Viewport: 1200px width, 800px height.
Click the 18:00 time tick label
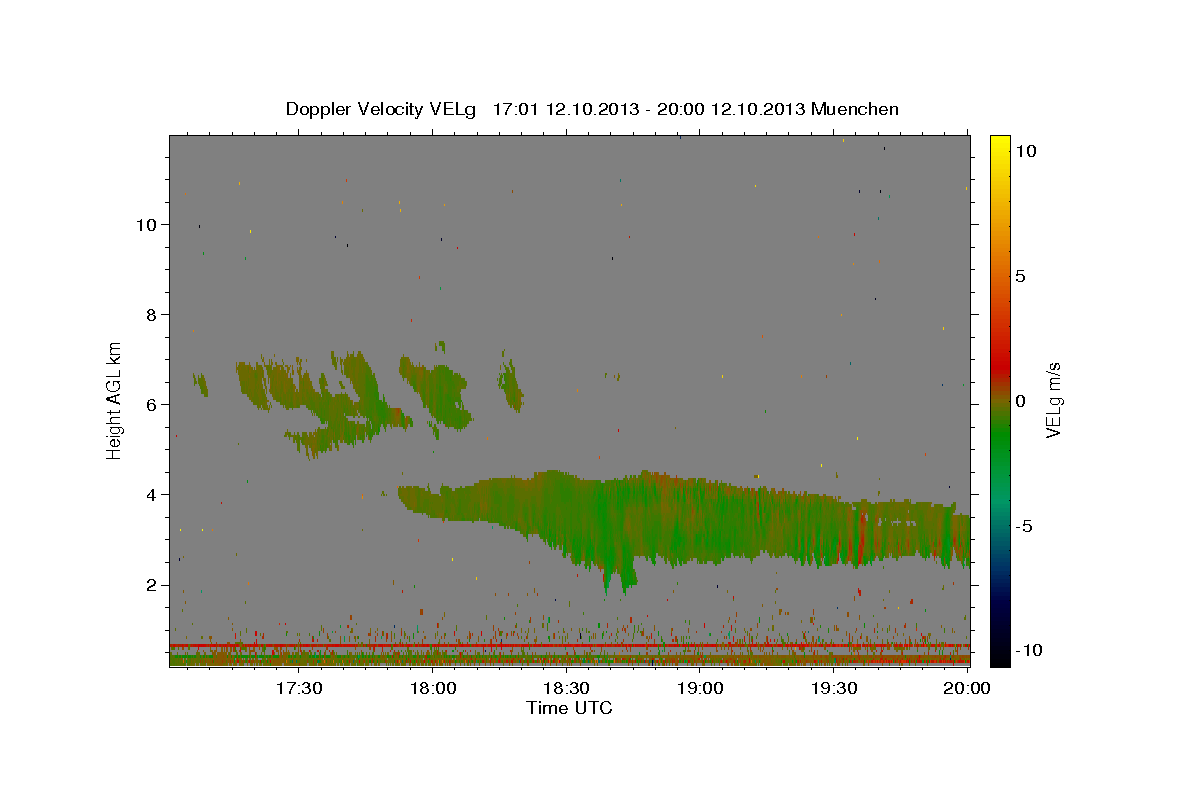tap(432, 688)
